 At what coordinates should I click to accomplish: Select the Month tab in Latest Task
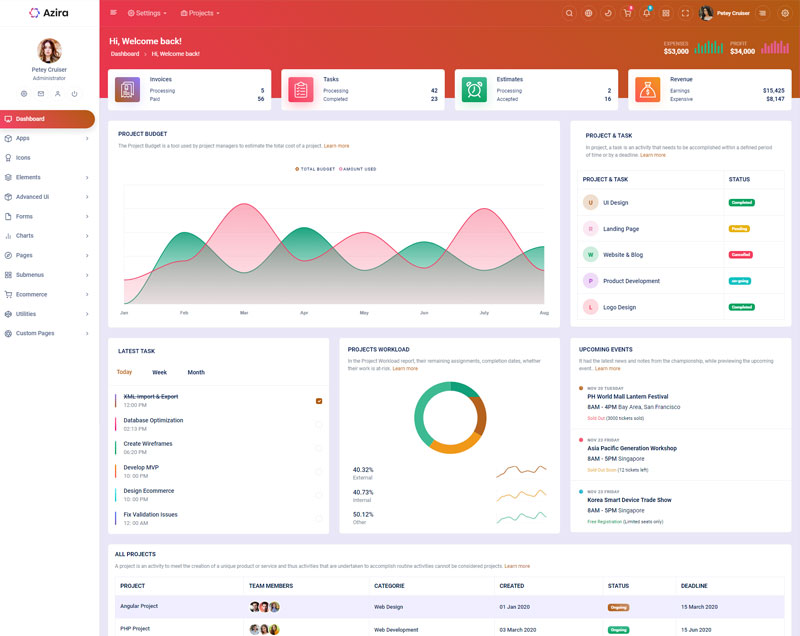196,372
